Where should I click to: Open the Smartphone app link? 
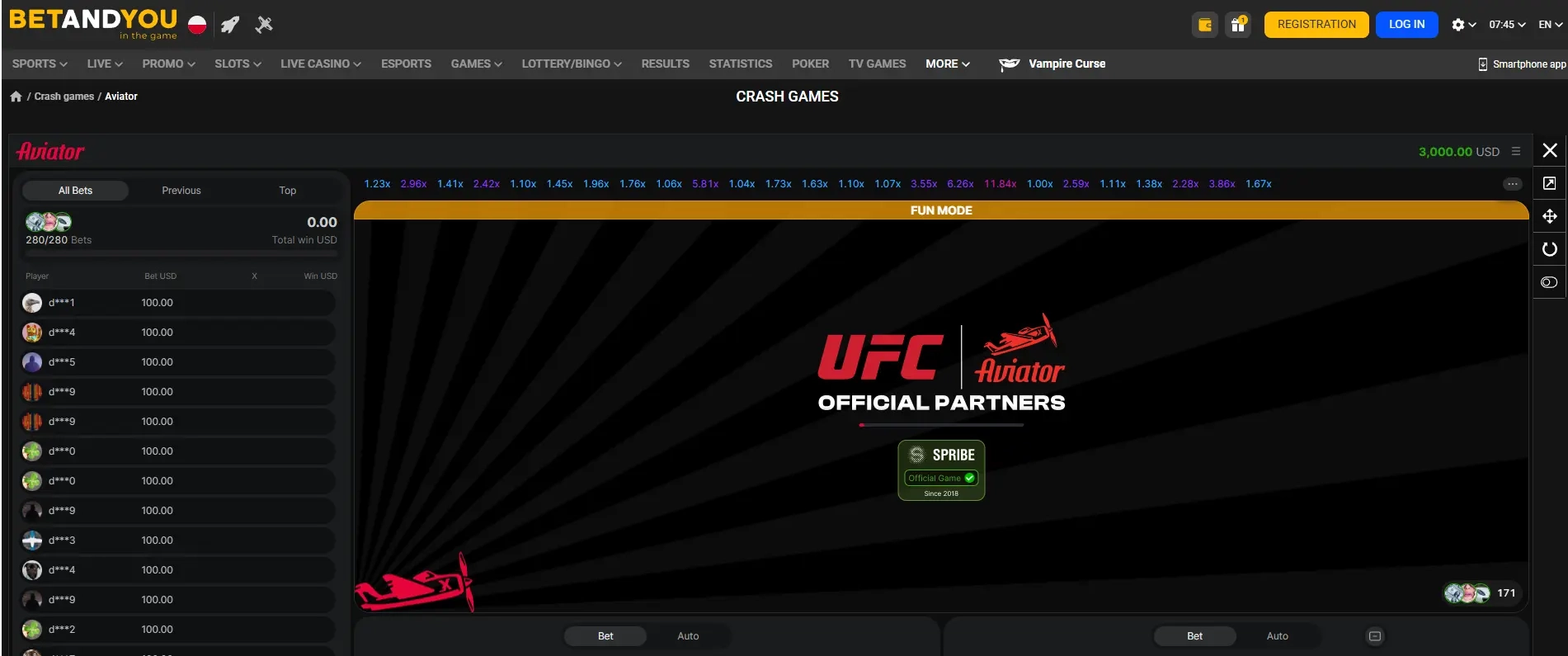pyautogui.click(x=1529, y=64)
